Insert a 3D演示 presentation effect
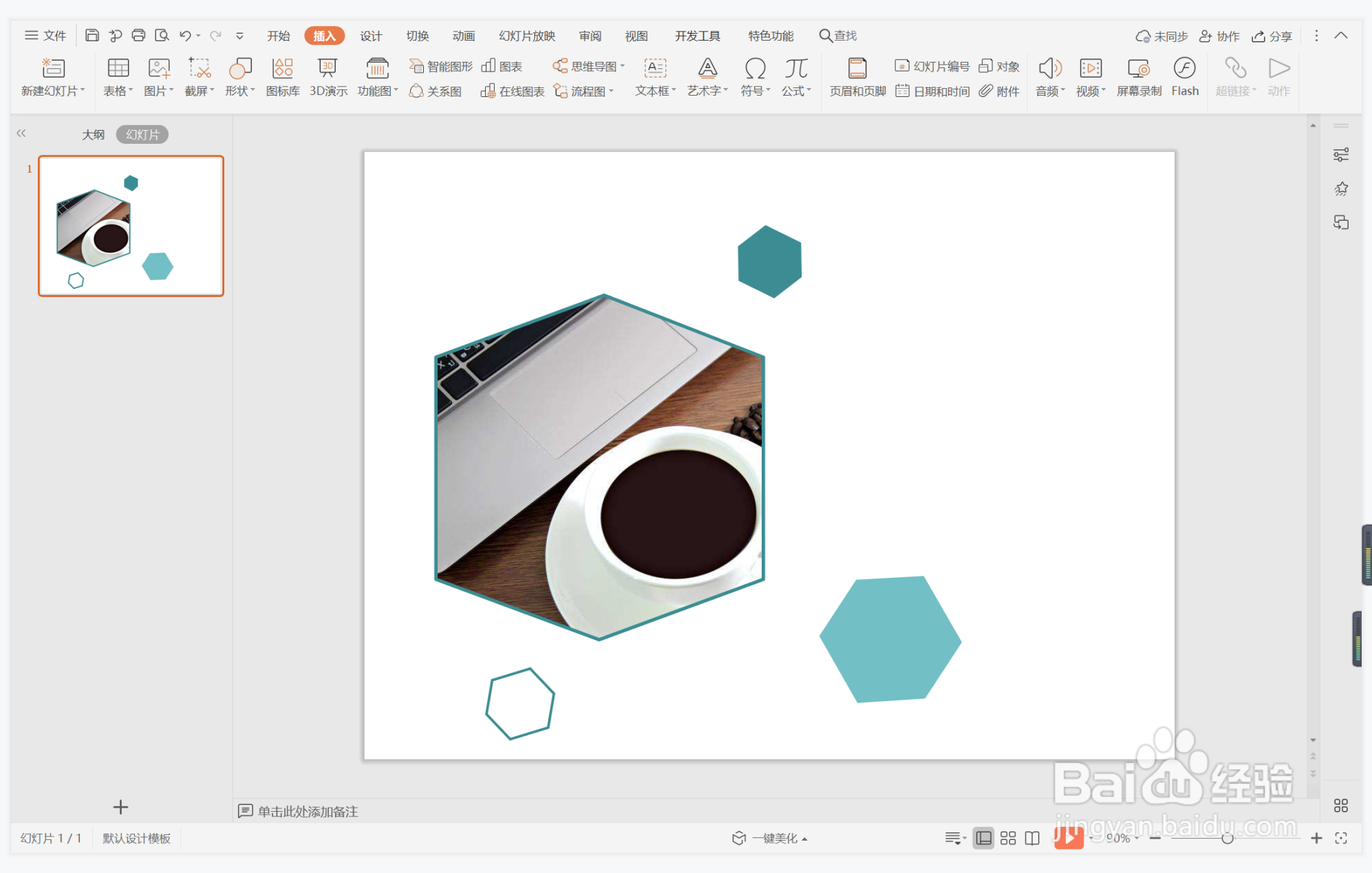 point(328,77)
